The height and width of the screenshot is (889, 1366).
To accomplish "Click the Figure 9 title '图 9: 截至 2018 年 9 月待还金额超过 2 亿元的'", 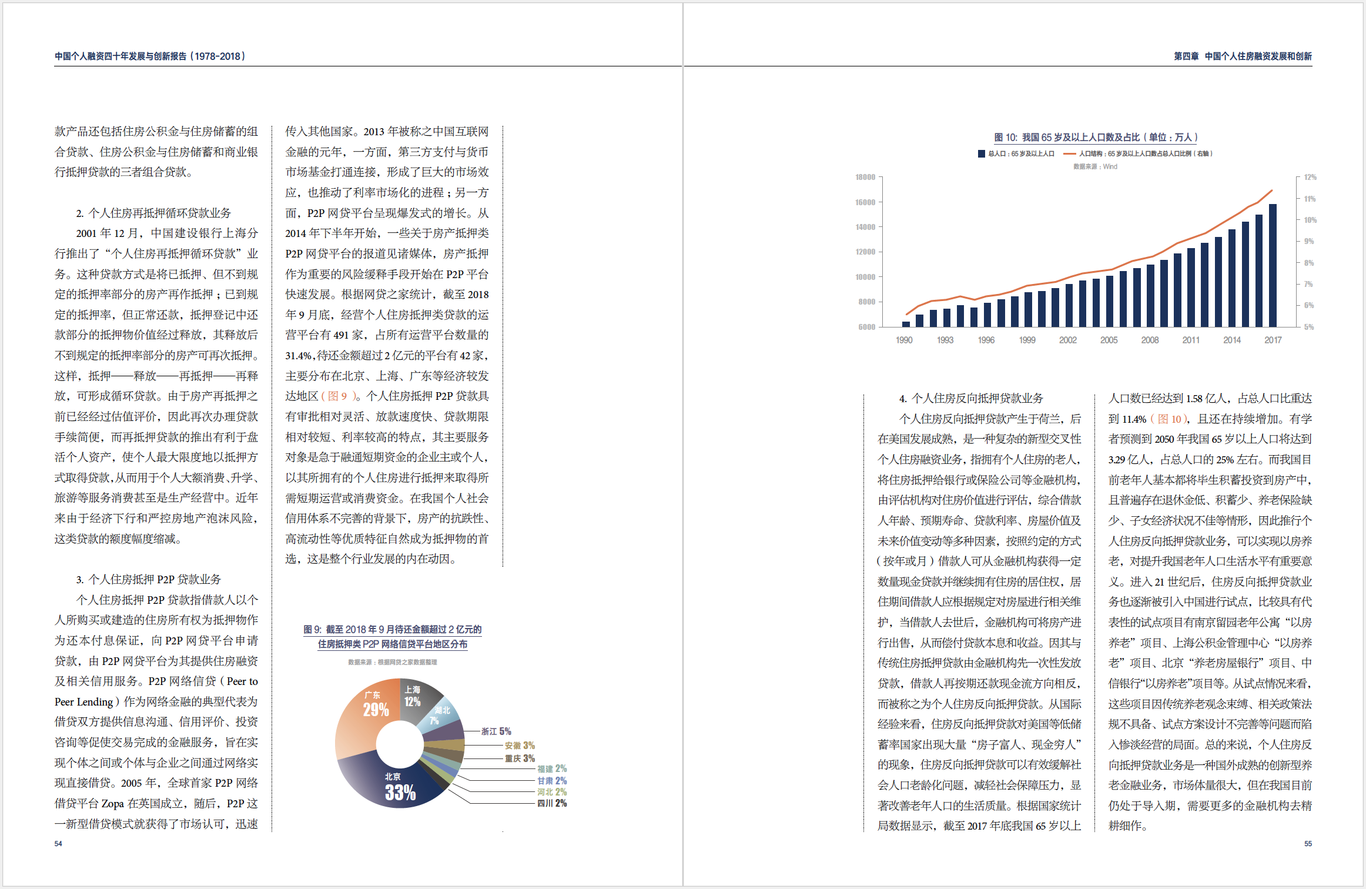I will pyautogui.click(x=392, y=630).
